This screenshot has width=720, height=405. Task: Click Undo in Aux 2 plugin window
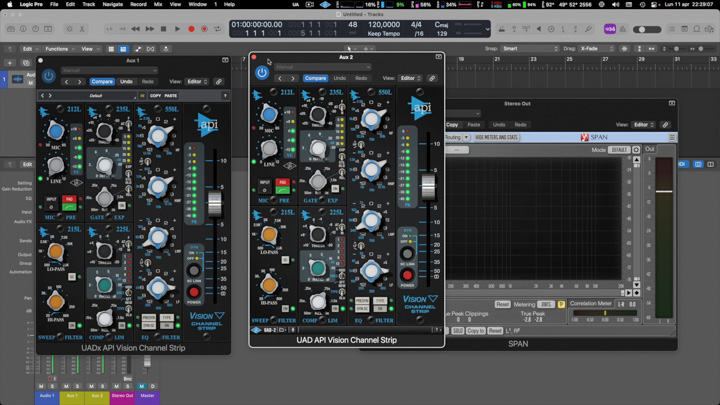pyautogui.click(x=340, y=78)
